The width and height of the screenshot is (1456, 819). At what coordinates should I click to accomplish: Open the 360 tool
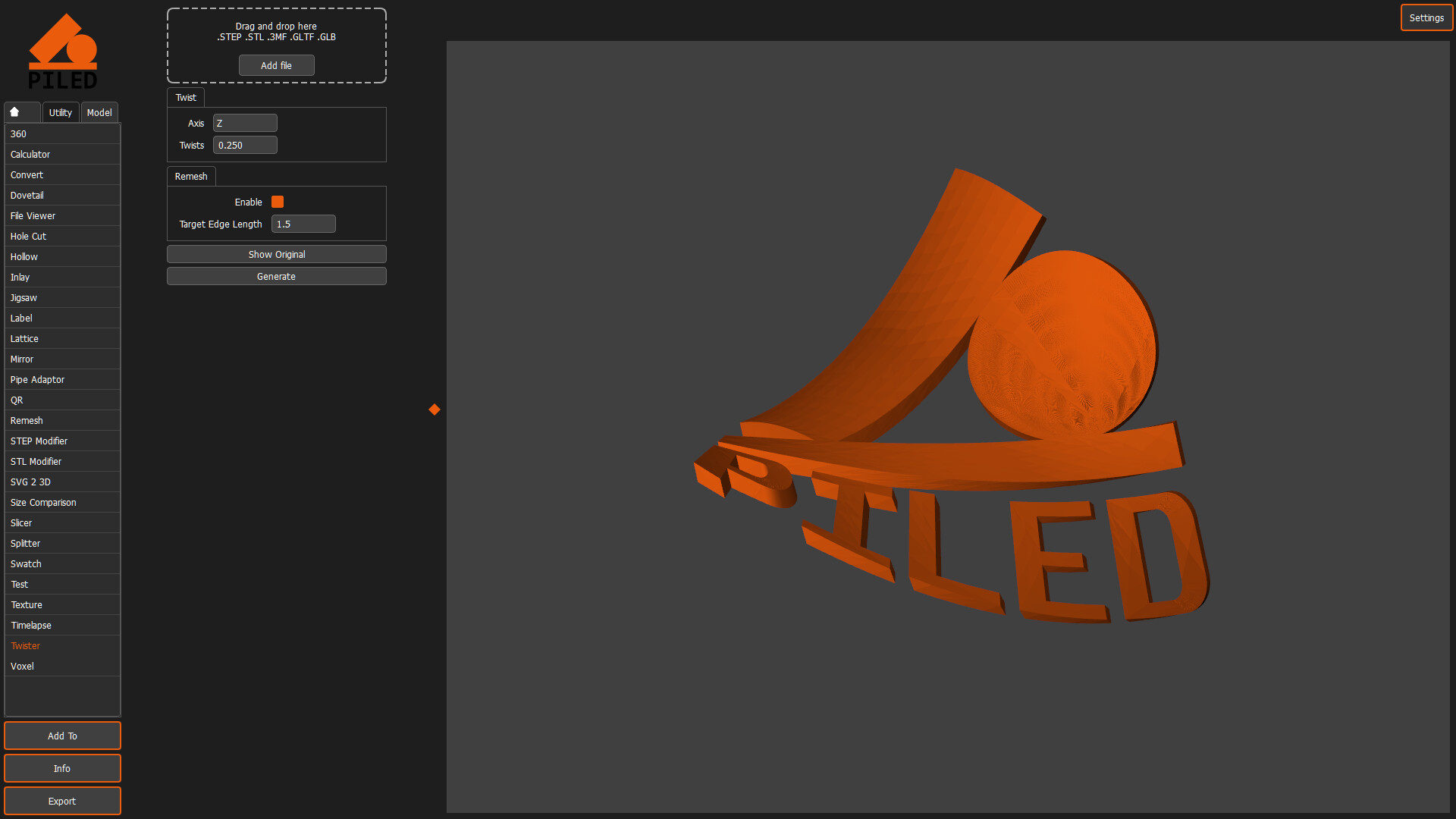click(x=62, y=133)
